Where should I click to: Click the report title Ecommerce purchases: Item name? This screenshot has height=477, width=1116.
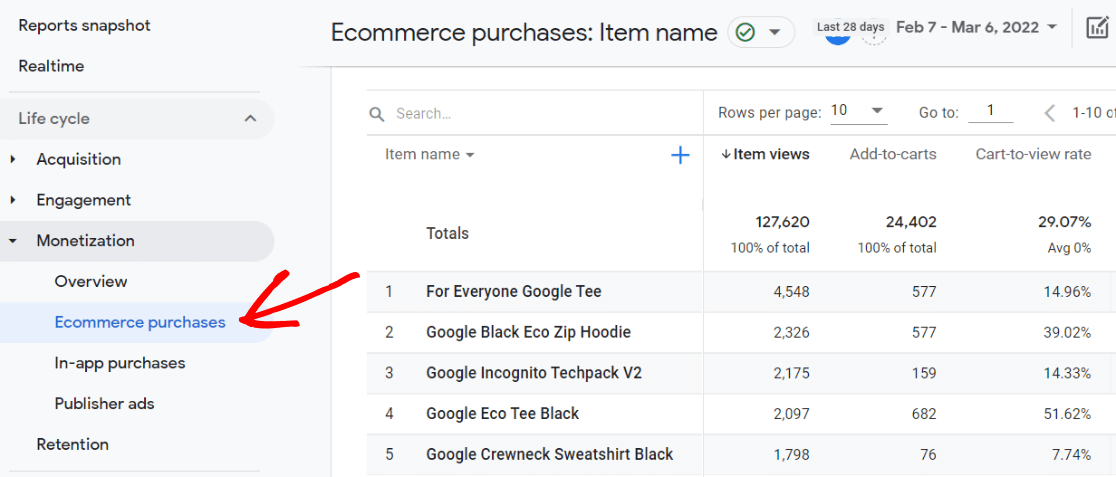click(524, 33)
